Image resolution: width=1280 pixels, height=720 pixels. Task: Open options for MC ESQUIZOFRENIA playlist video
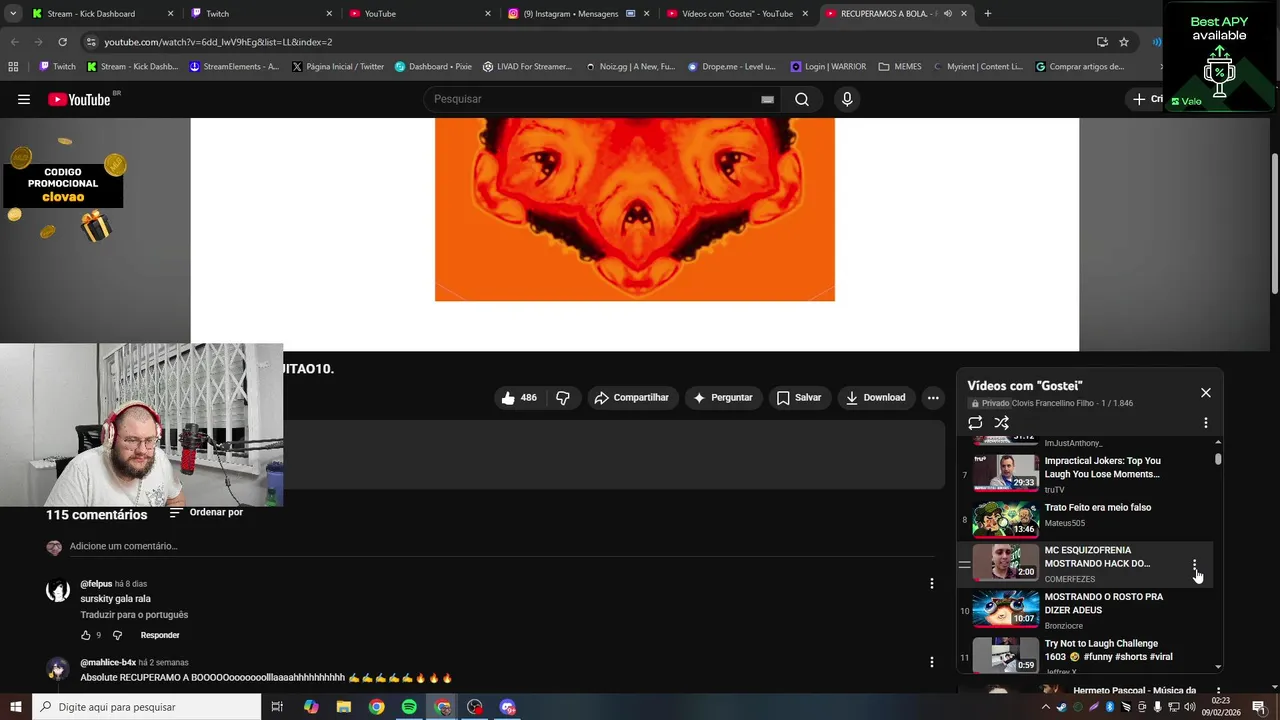[1194, 566]
